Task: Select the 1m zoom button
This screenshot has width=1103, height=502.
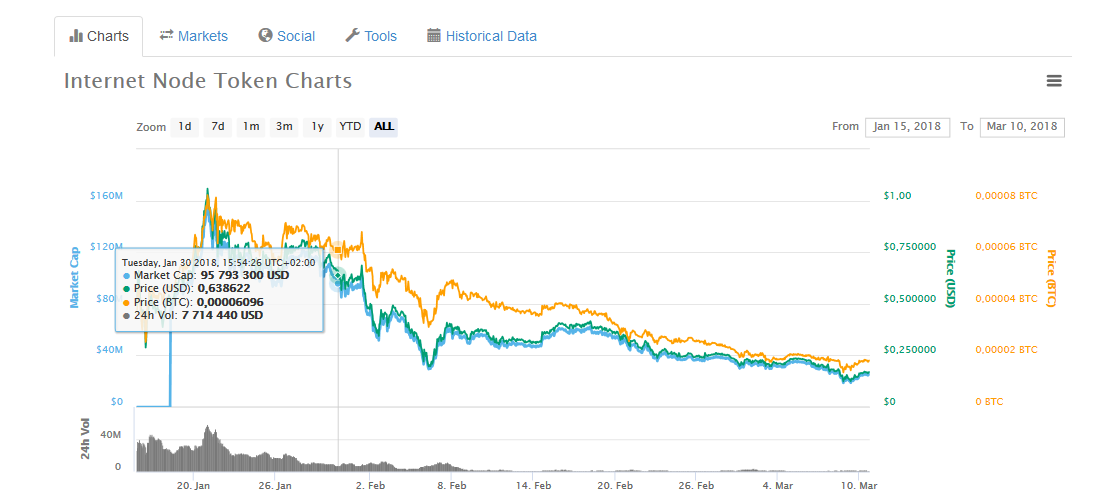Action: 251,126
